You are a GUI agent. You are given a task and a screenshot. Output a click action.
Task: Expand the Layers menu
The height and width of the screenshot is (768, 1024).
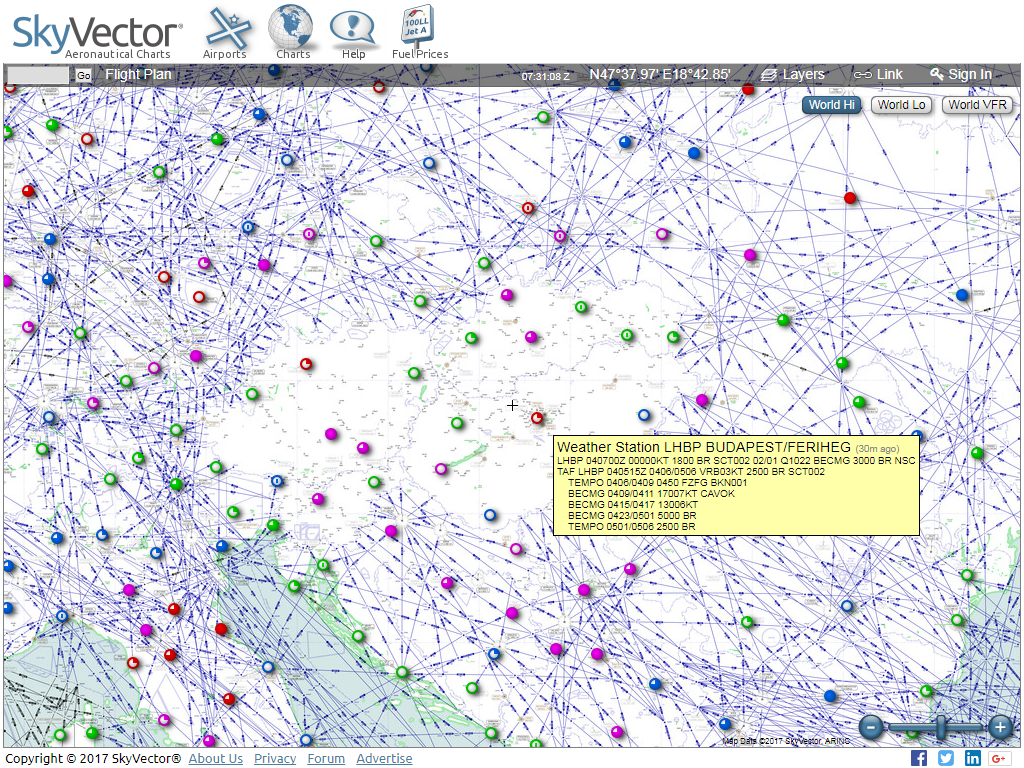click(792, 74)
